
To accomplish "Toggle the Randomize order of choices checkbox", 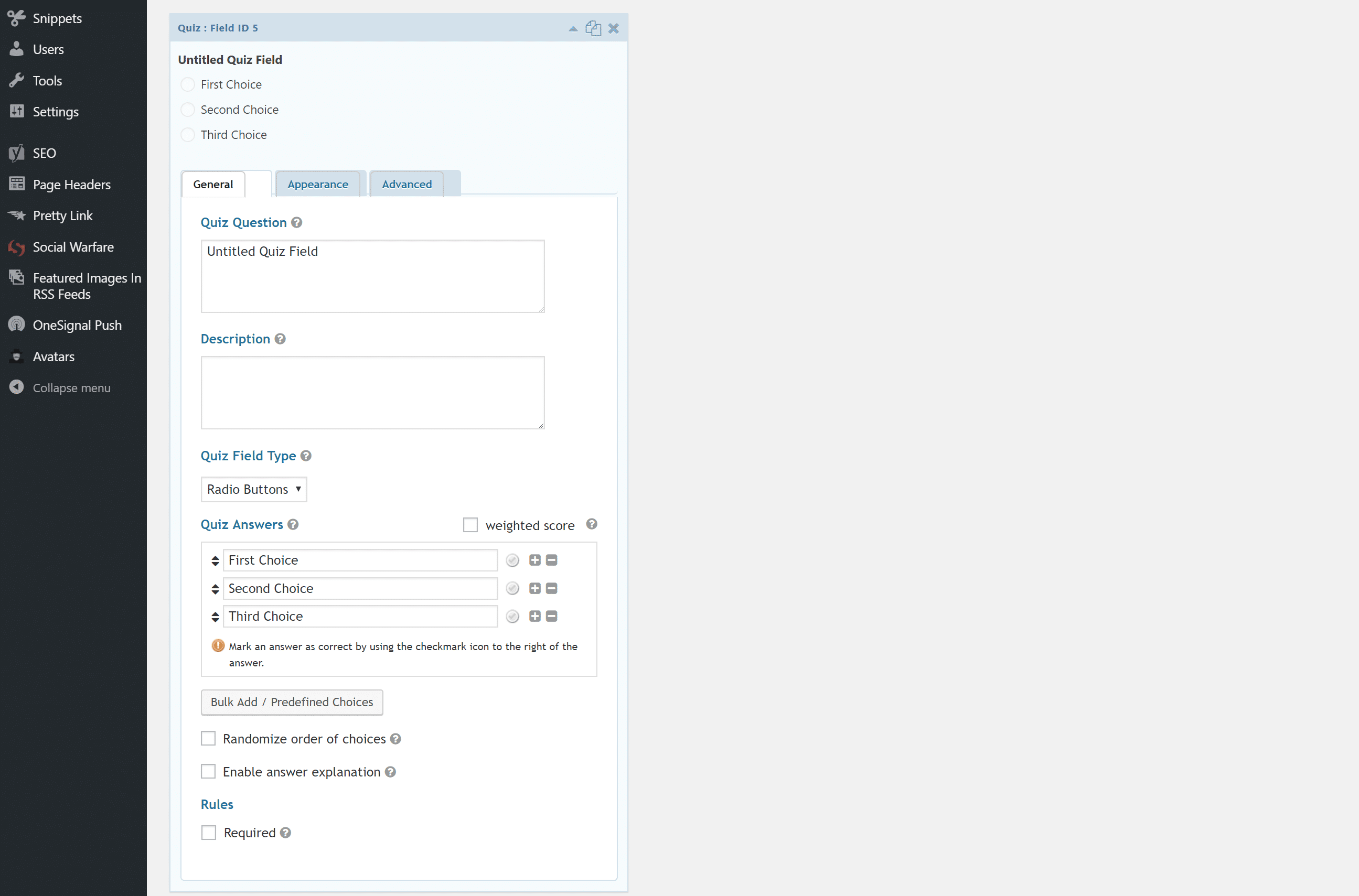I will pyautogui.click(x=209, y=738).
